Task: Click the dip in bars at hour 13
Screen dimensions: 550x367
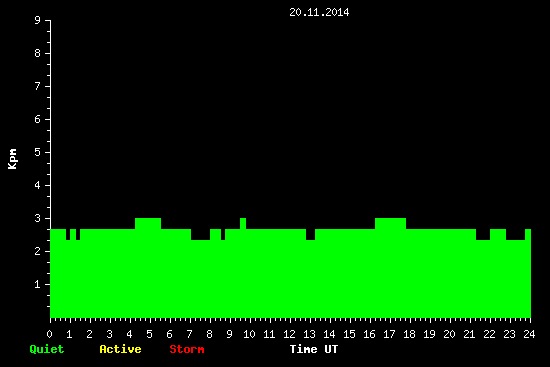Action: [310, 235]
